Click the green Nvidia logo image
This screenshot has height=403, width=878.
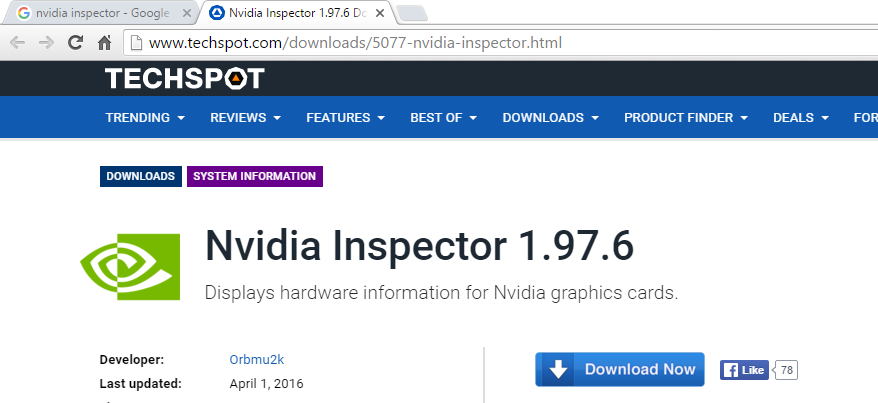point(130,266)
